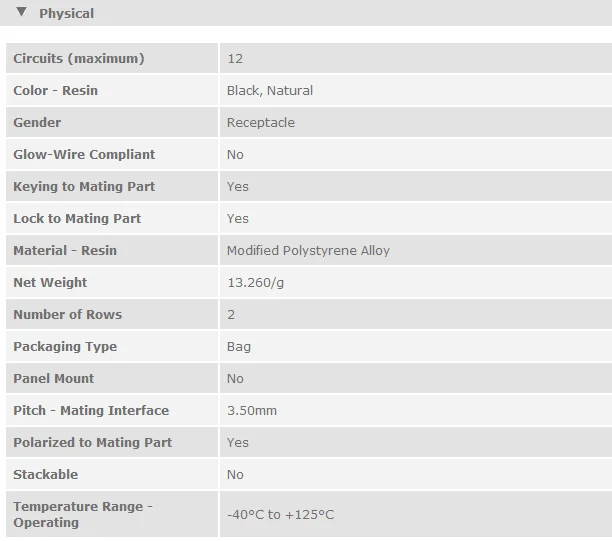Click the Temperature Range - Operating label
Screen dimensions: 612x541
[x=83, y=514]
